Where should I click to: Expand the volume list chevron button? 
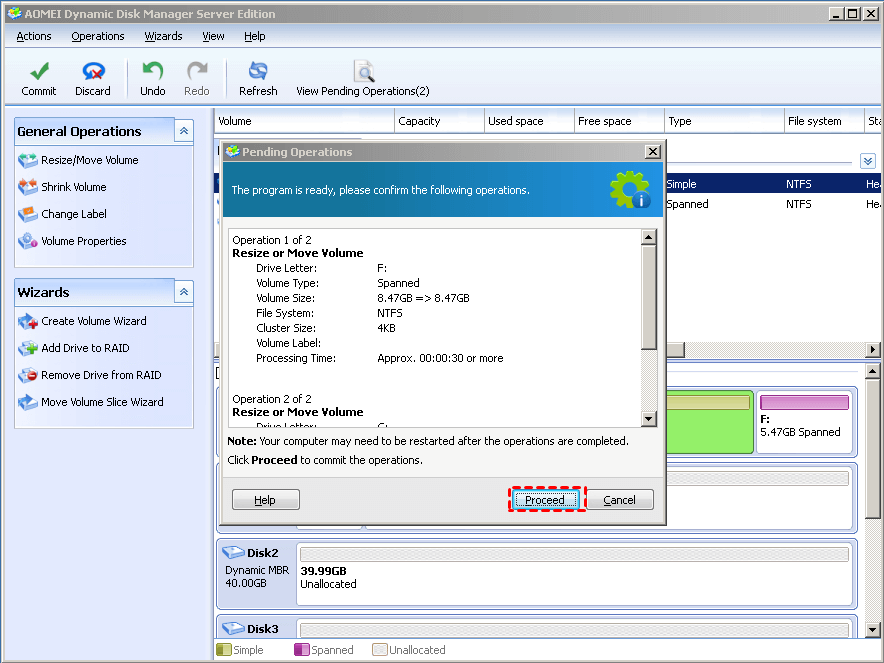click(867, 161)
